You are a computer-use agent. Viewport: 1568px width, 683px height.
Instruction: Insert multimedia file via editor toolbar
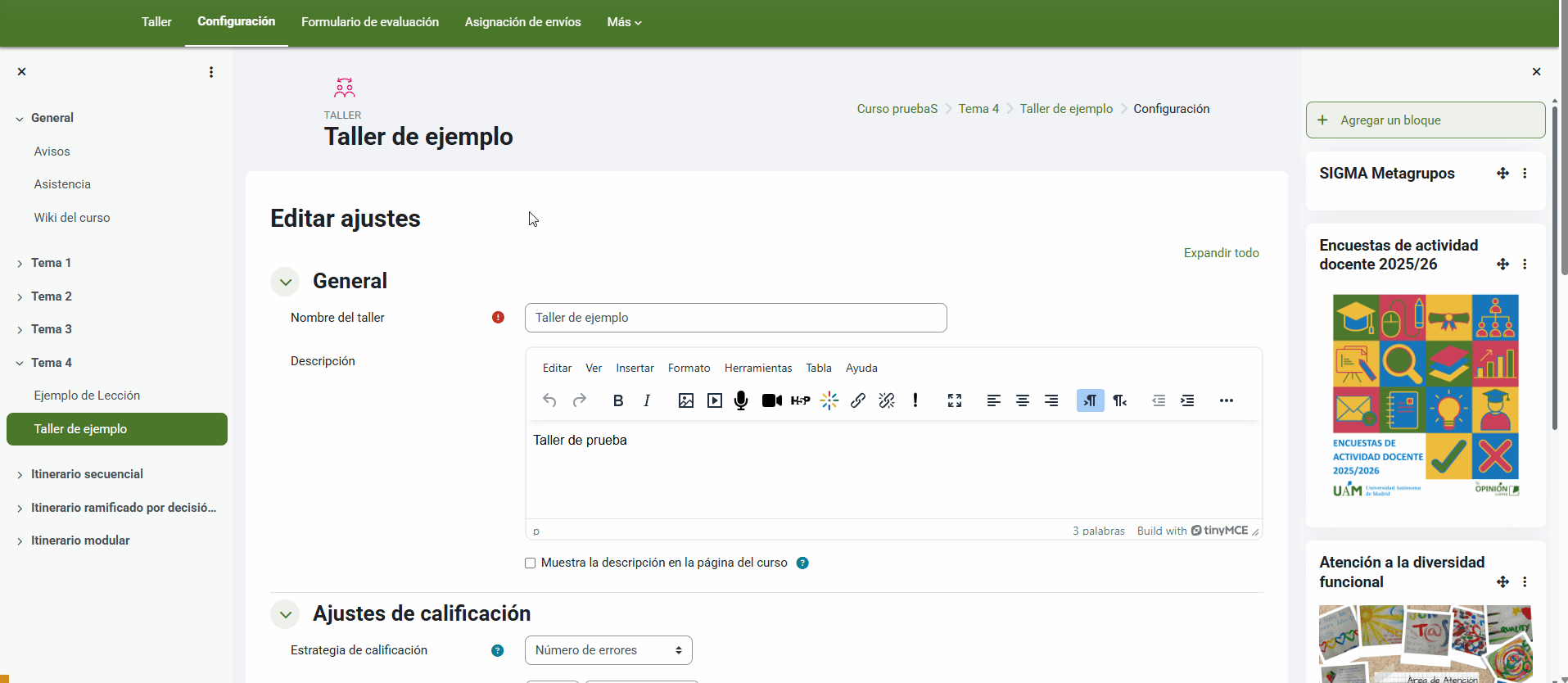(715, 400)
